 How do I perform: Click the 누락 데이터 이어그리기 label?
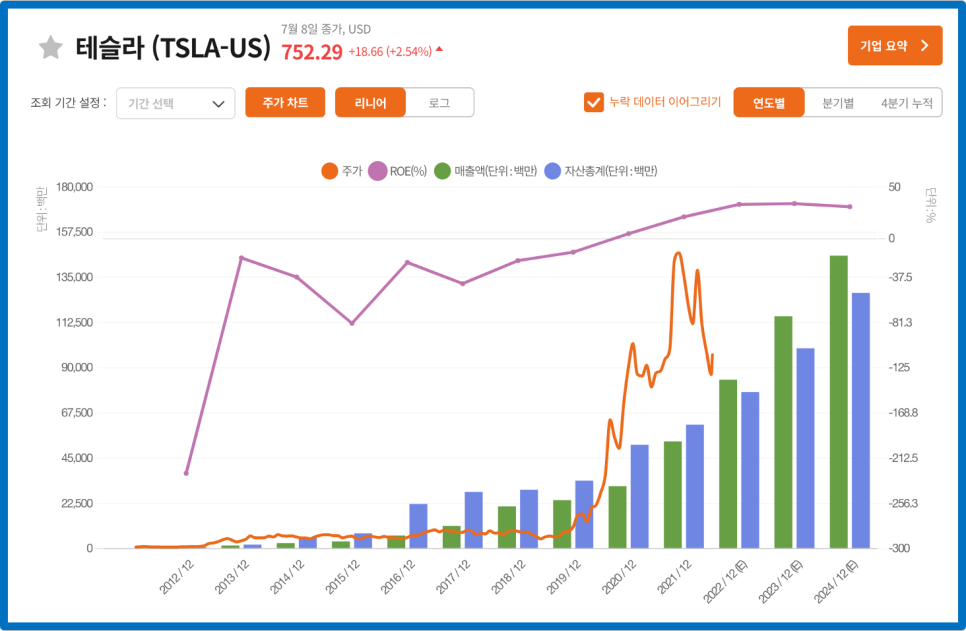click(665, 102)
